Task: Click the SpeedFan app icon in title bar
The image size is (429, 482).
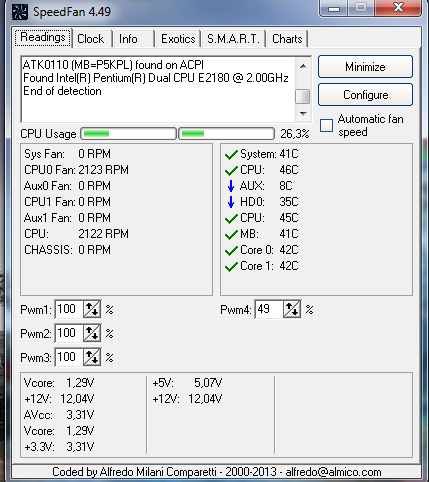Action: click(19, 12)
